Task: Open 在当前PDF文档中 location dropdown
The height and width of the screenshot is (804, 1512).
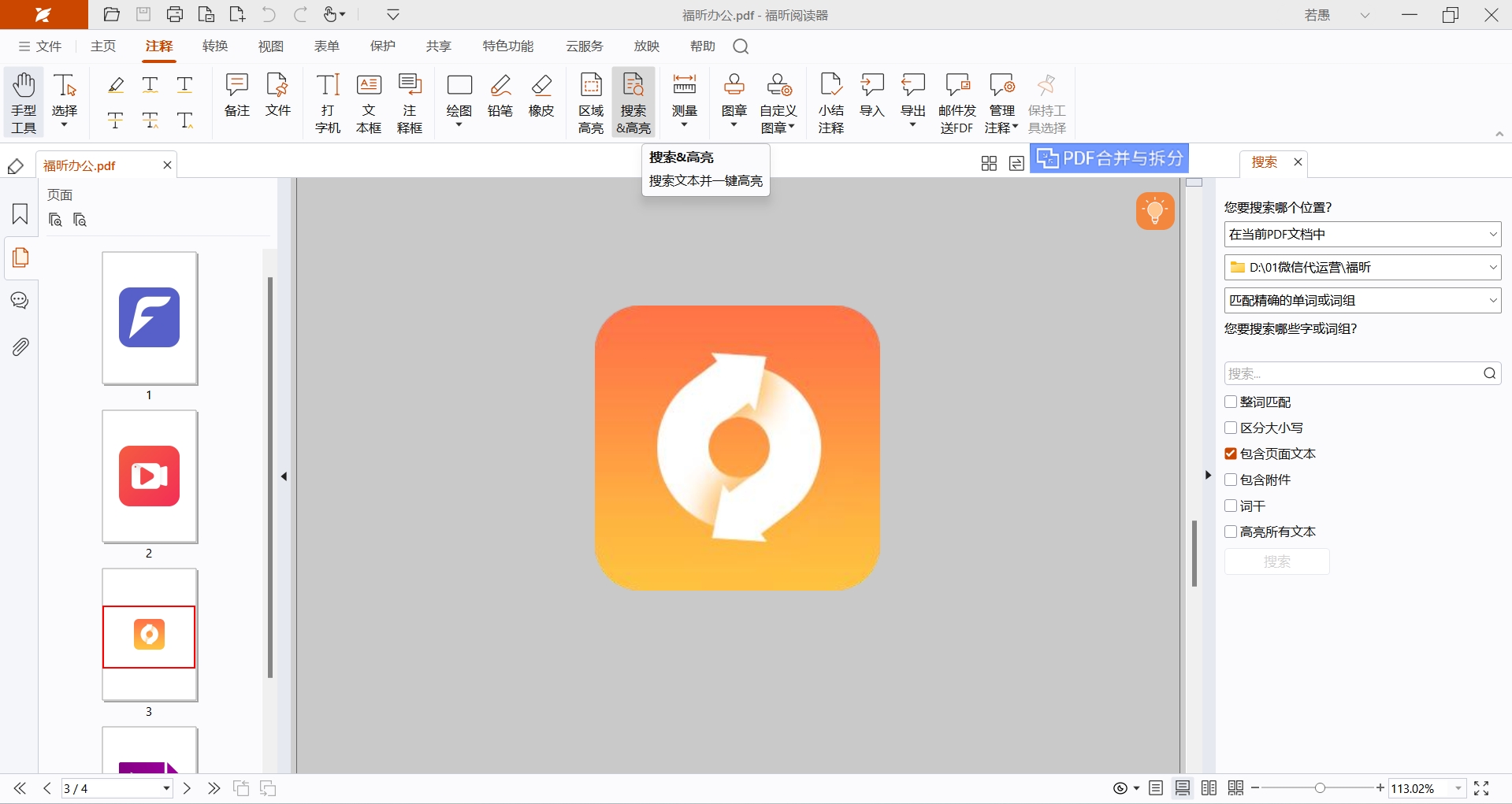Action: pos(1363,235)
